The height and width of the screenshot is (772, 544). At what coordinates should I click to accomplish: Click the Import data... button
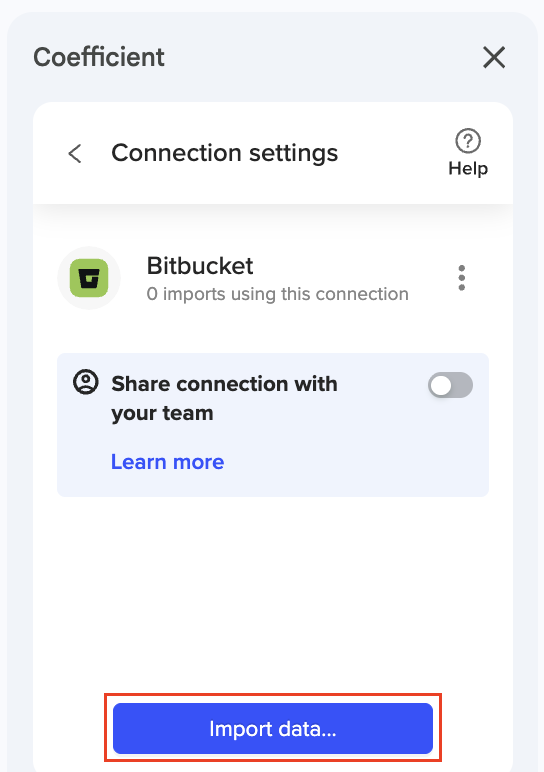point(273,728)
